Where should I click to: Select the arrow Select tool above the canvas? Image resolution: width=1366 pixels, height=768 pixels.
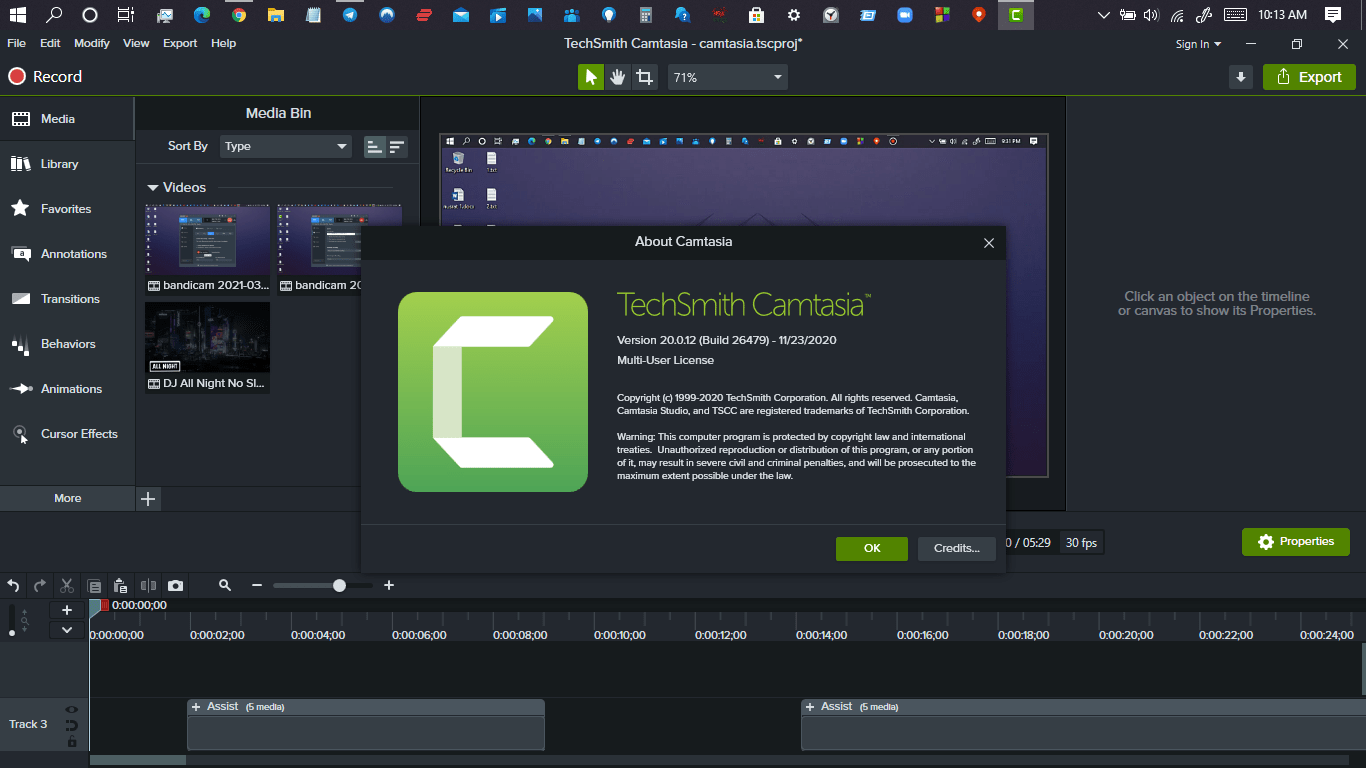point(591,77)
